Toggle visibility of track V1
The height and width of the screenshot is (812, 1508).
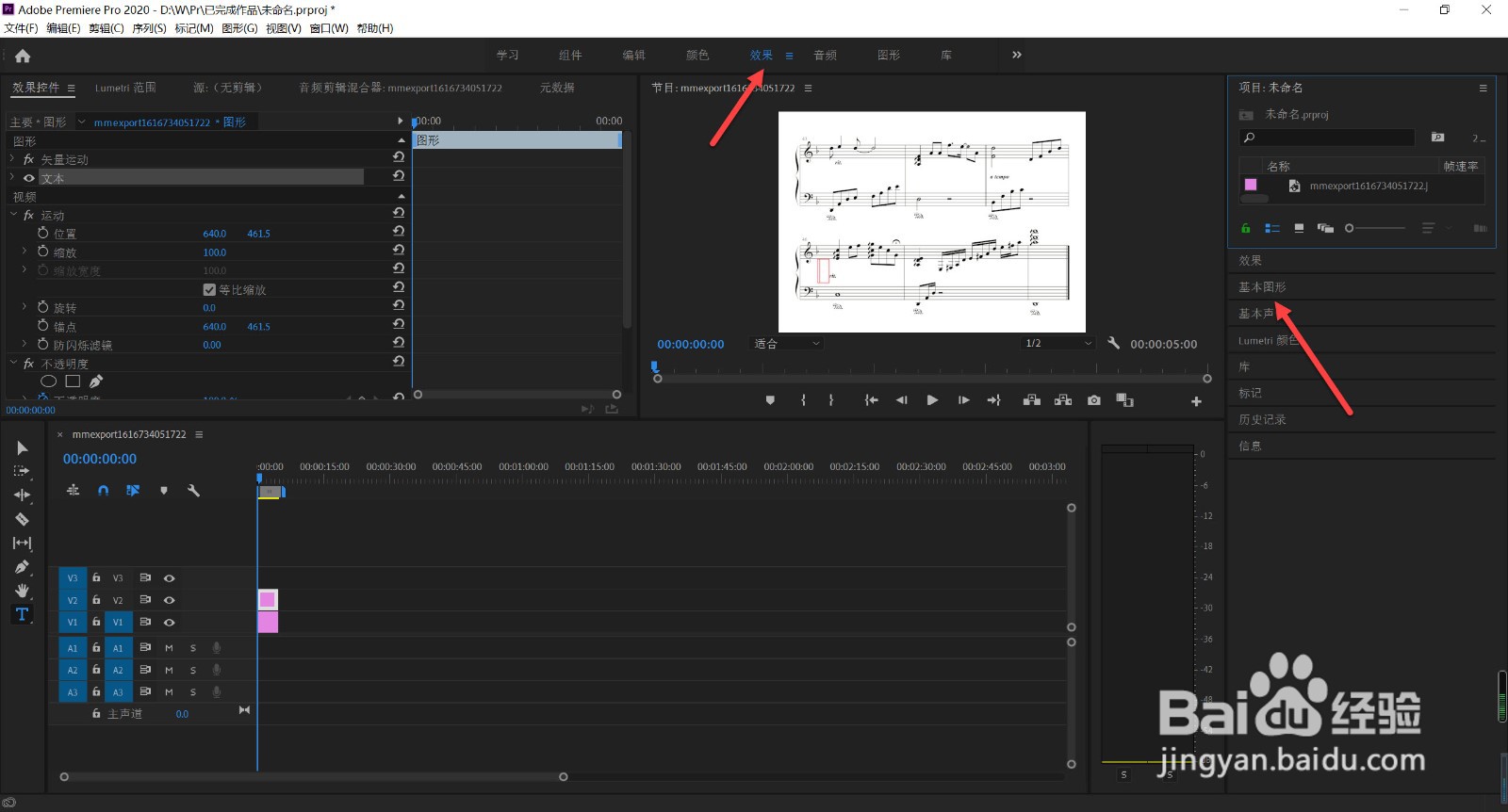click(x=170, y=623)
